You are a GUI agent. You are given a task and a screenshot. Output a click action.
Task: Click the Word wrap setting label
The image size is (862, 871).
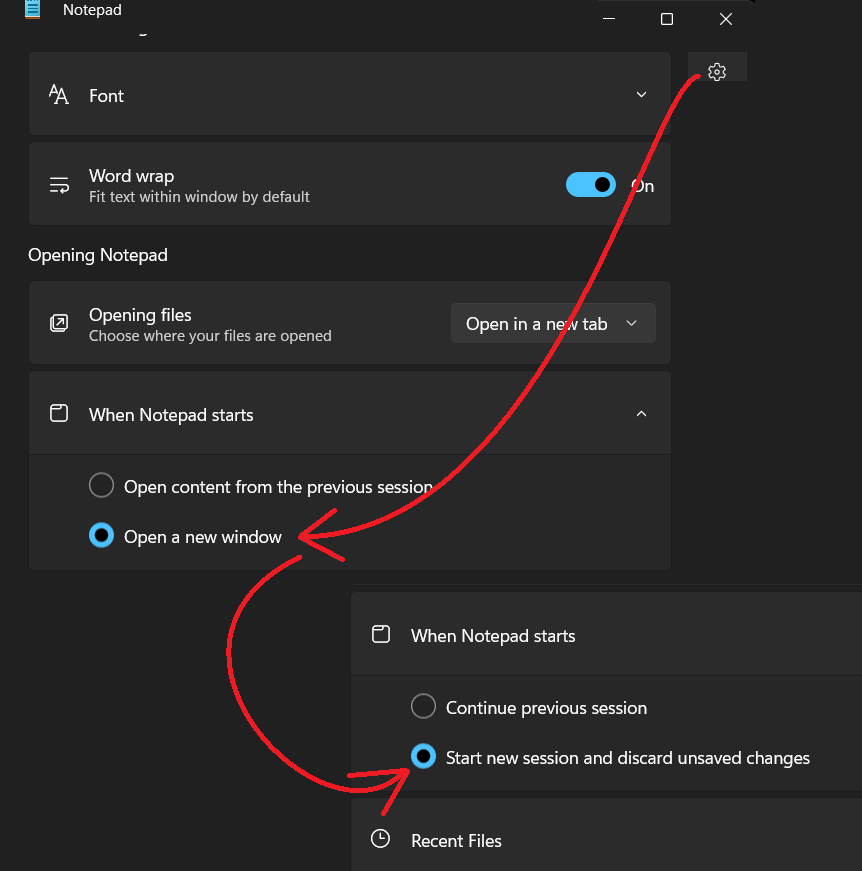click(131, 176)
